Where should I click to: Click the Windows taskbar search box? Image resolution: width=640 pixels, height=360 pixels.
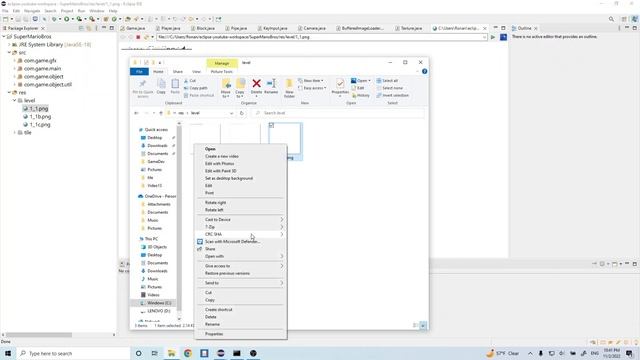pyautogui.click(x=73, y=353)
